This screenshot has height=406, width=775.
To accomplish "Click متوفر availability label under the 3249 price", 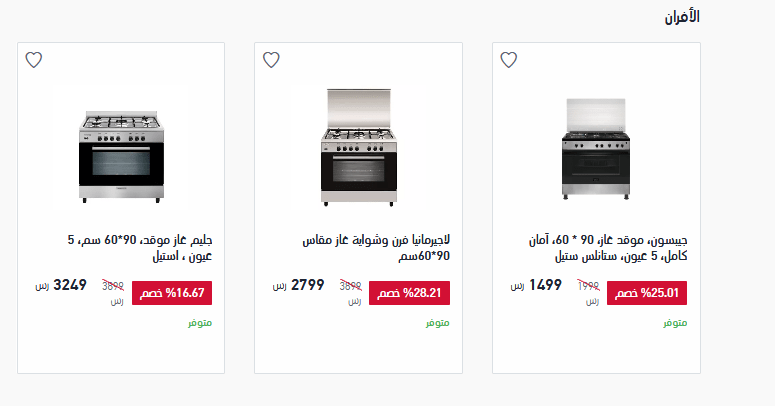I will (200, 323).
